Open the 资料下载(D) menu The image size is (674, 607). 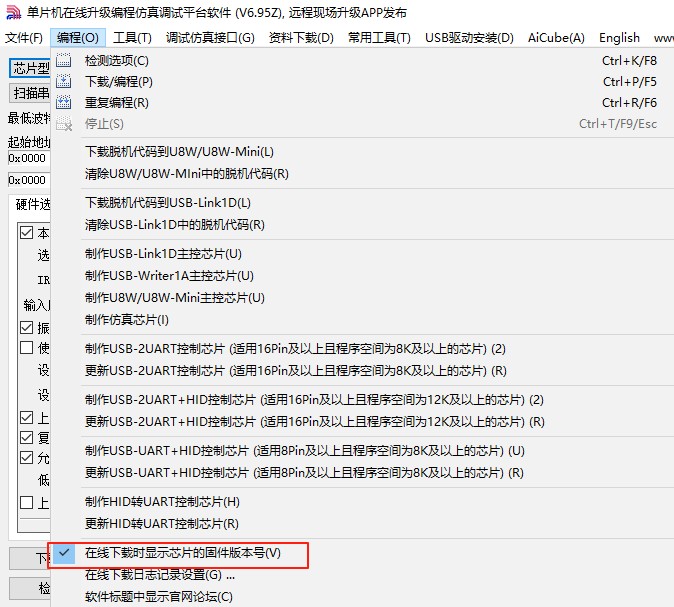click(x=301, y=38)
